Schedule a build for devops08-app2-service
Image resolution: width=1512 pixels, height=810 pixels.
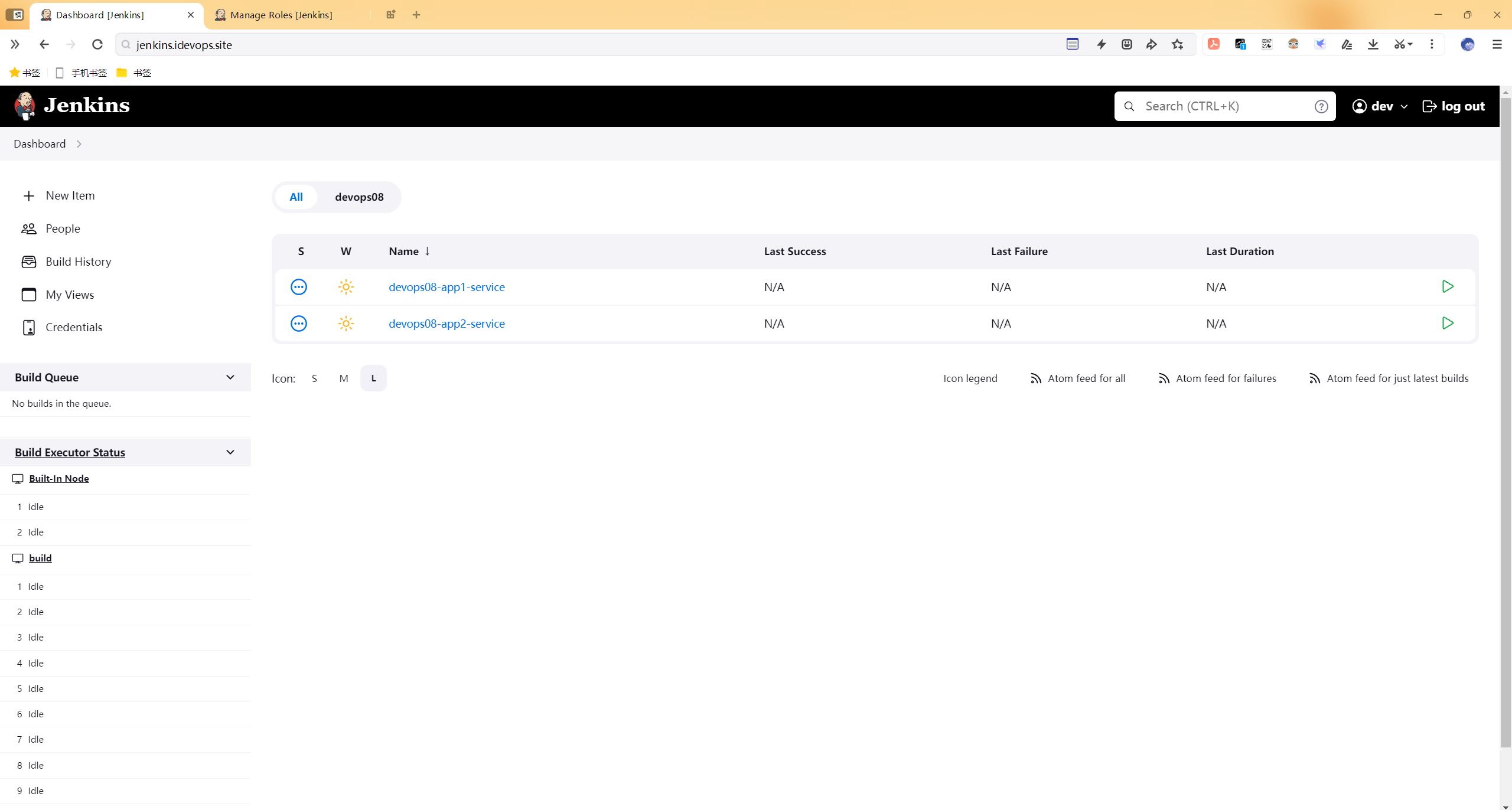(x=1448, y=323)
